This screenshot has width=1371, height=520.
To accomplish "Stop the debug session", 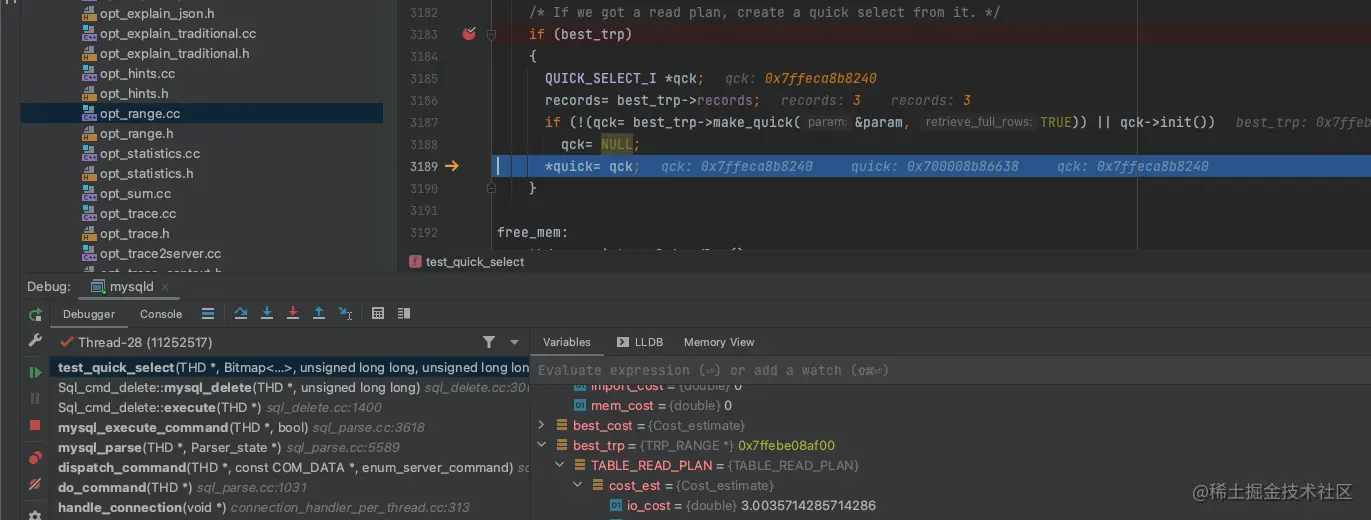I will point(35,425).
